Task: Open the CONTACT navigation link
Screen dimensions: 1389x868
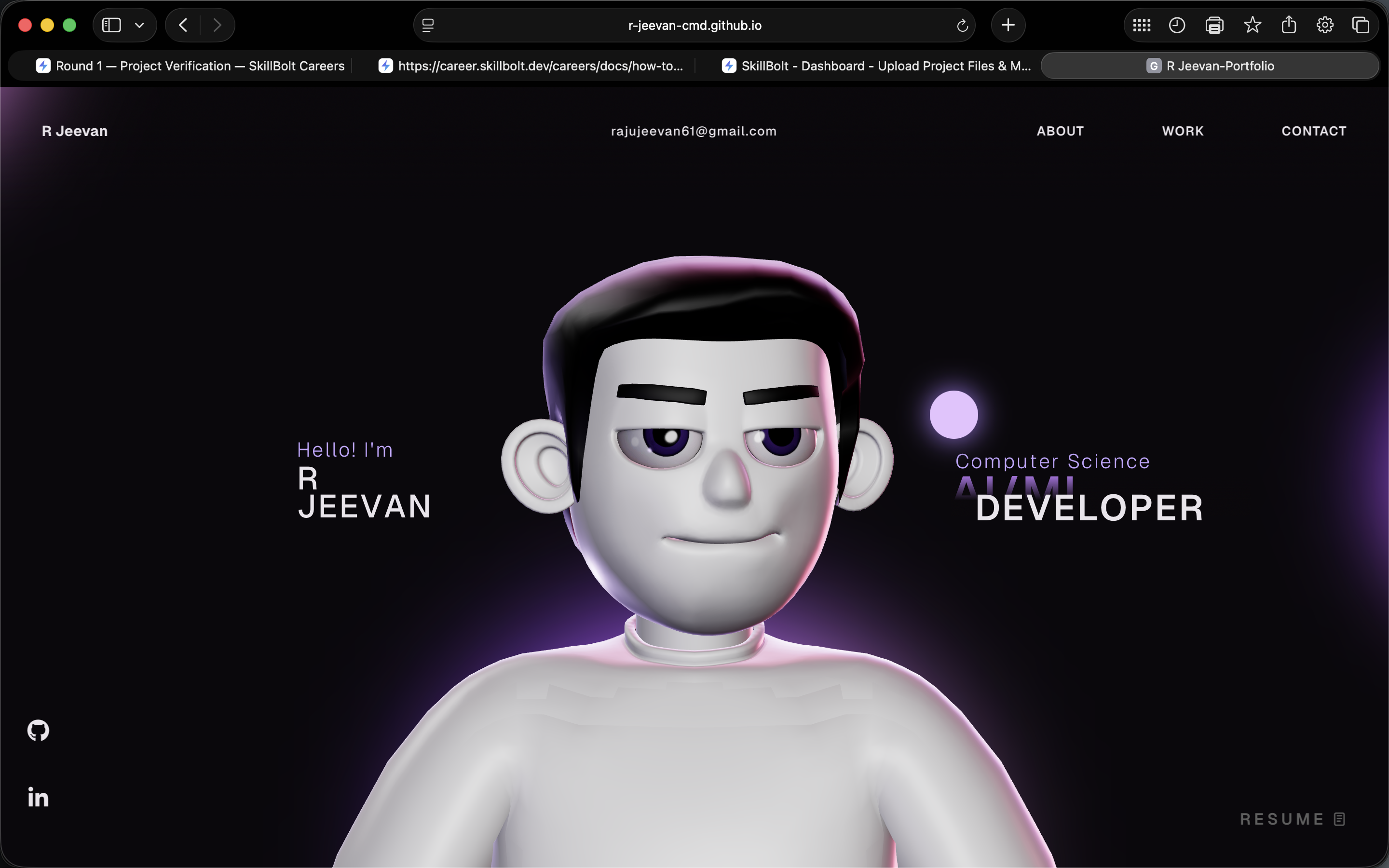Action: click(x=1314, y=131)
